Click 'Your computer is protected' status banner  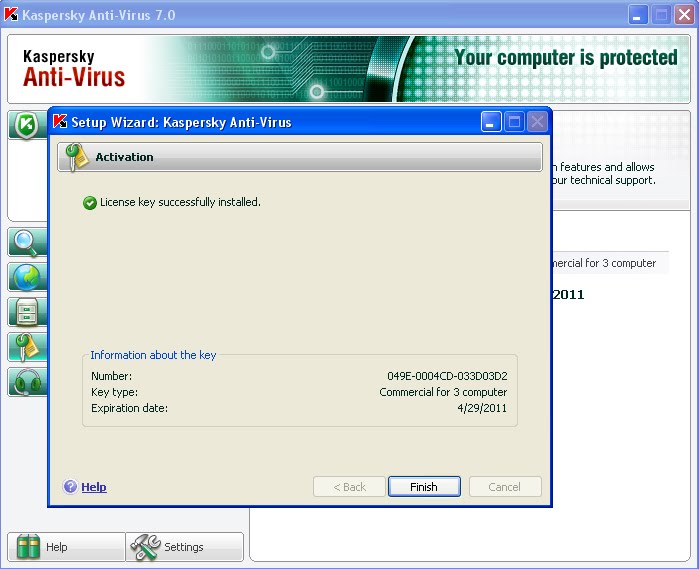tap(566, 58)
